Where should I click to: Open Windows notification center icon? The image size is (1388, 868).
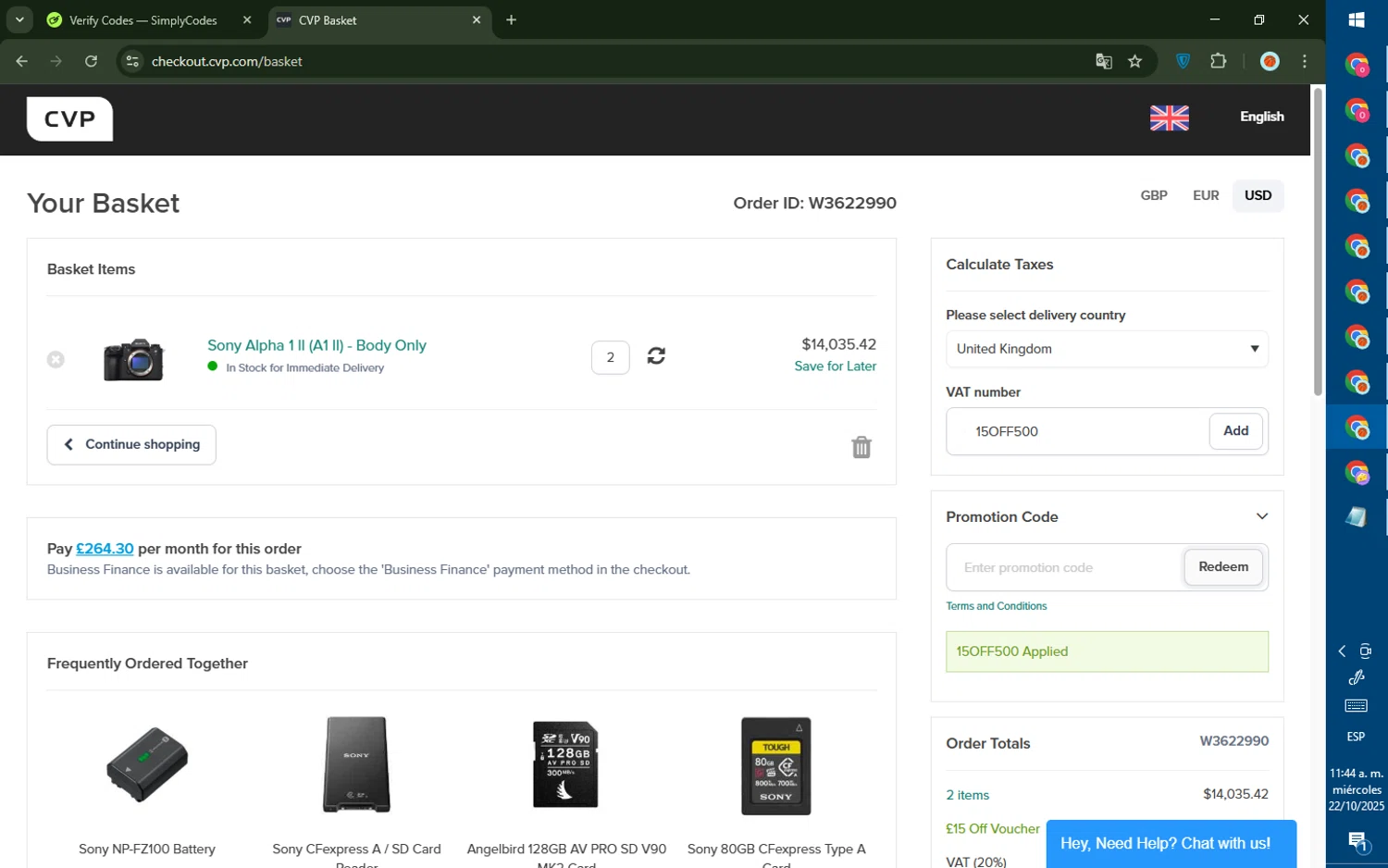(x=1357, y=841)
